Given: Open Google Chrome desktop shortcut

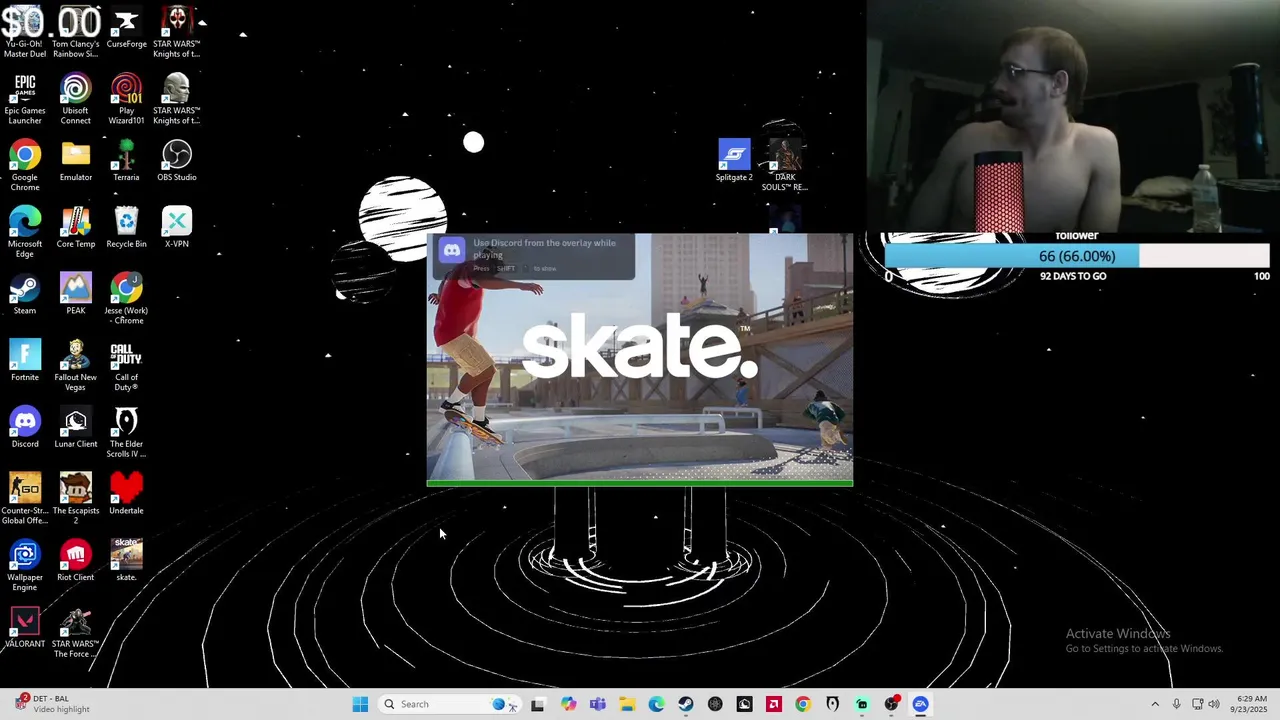Looking at the screenshot, I should tap(25, 166).
